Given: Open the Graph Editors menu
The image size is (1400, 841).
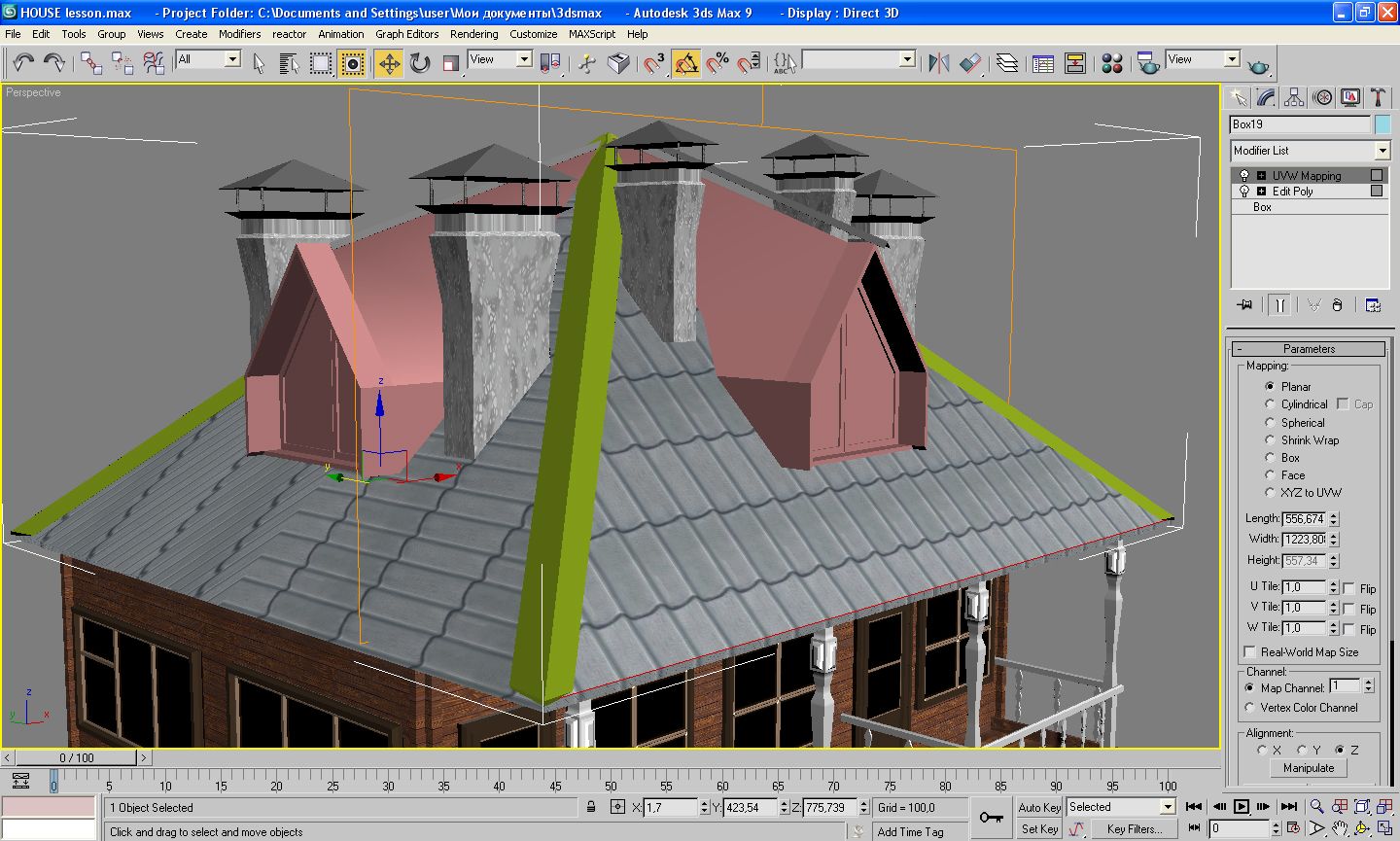Looking at the screenshot, I should (x=407, y=34).
